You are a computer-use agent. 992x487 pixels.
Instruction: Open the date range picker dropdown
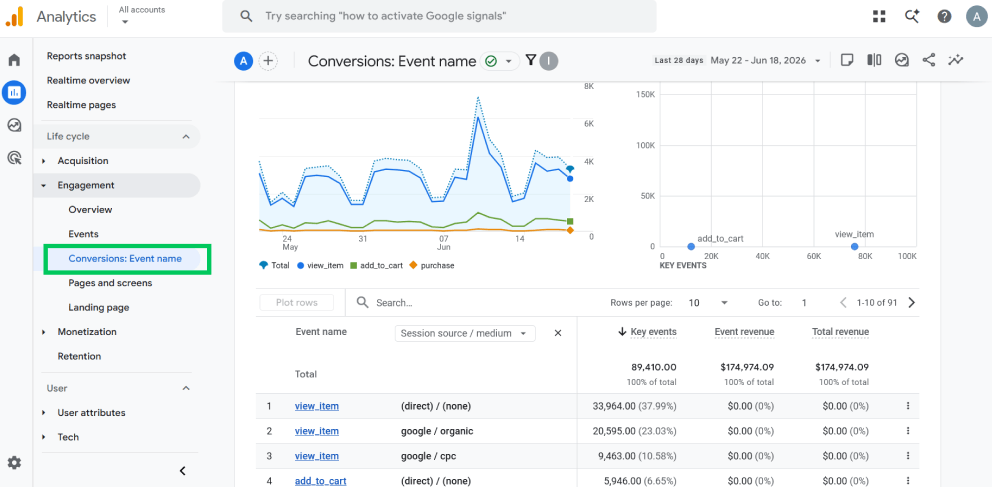[737, 61]
